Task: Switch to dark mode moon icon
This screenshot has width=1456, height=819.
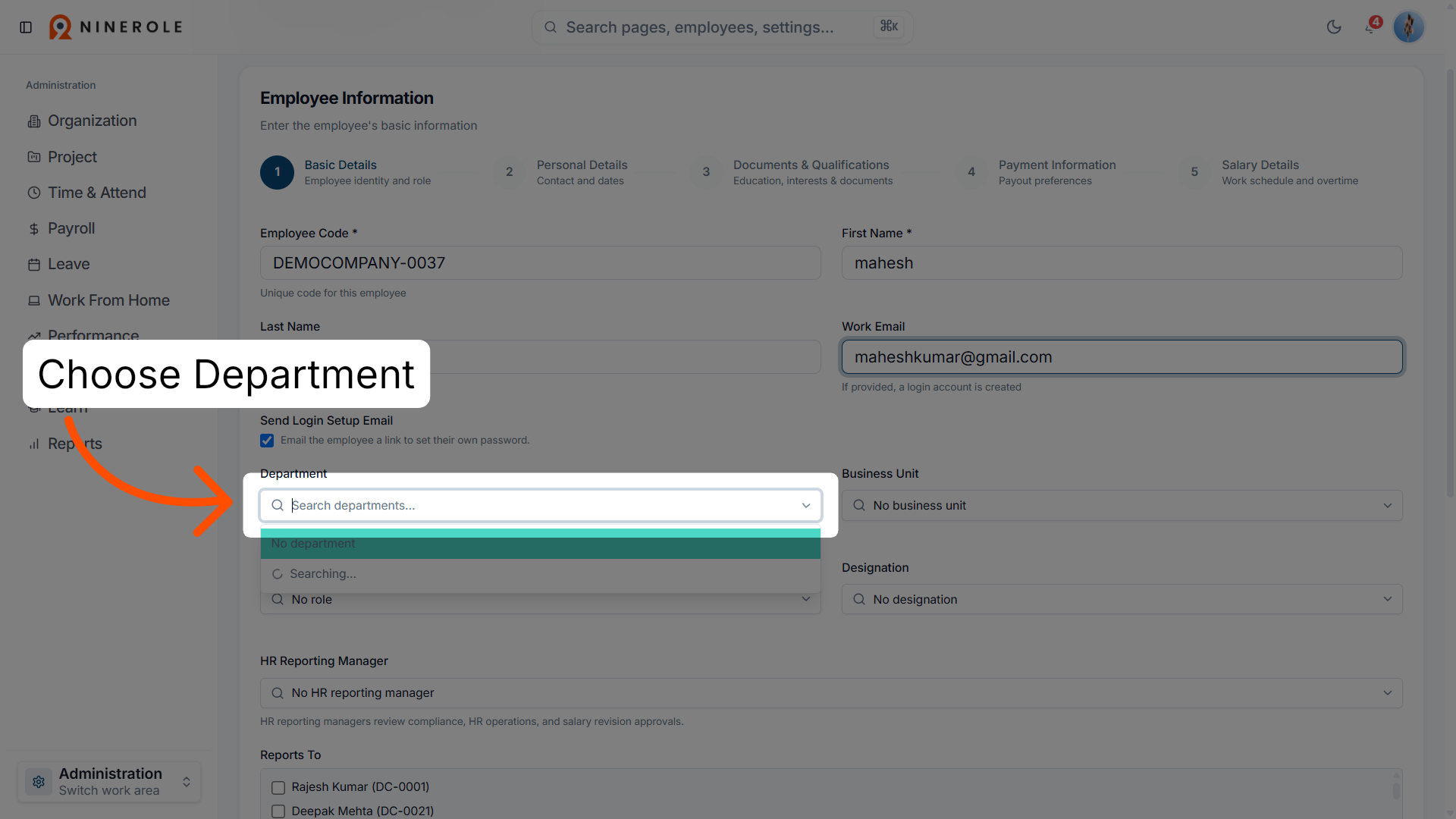Action: tap(1334, 27)
